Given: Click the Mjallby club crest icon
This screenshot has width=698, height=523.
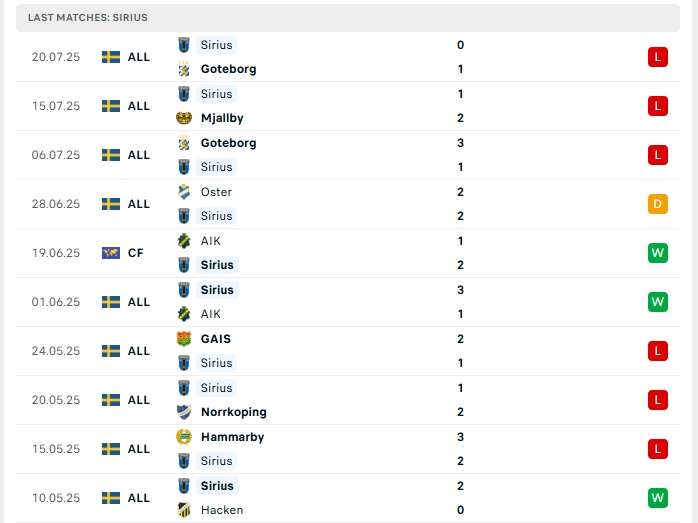Looking at the screenshot, I should tap(184, 118).
